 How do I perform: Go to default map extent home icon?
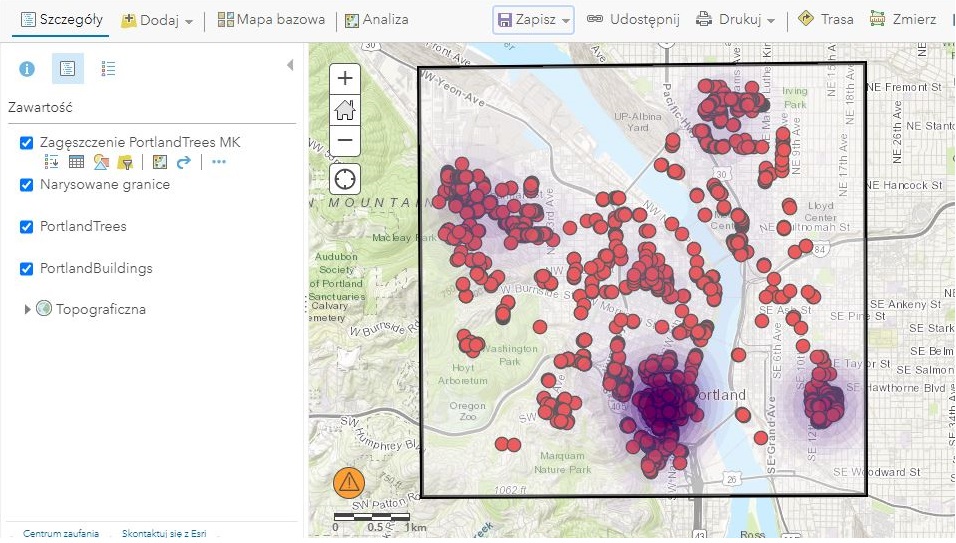tap(346, 110)
